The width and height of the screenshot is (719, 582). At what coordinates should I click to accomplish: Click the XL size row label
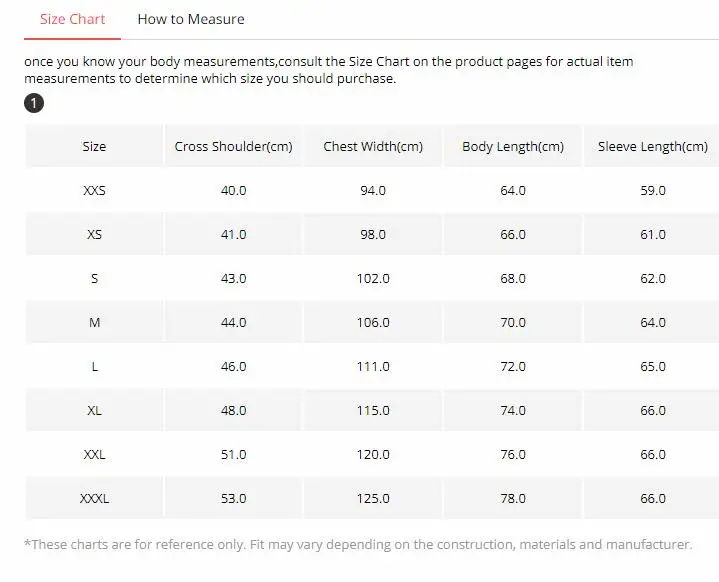click(x=94, y=411)
